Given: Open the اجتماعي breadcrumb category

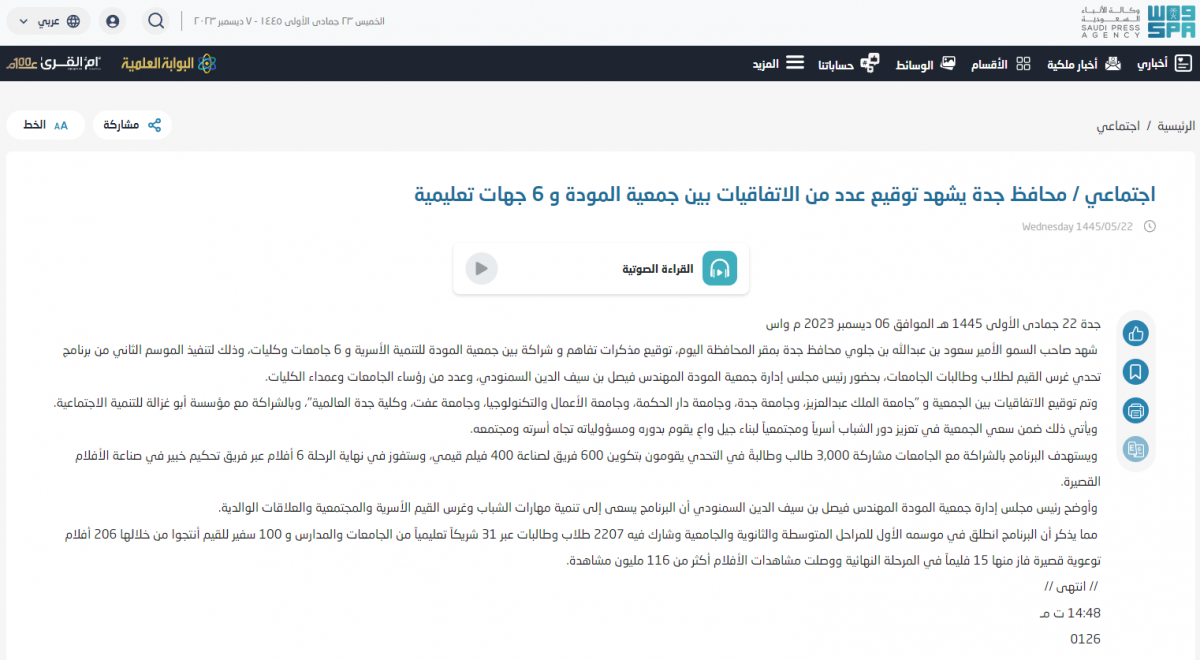Looking at the screenshot, I should coord(1116,126).
